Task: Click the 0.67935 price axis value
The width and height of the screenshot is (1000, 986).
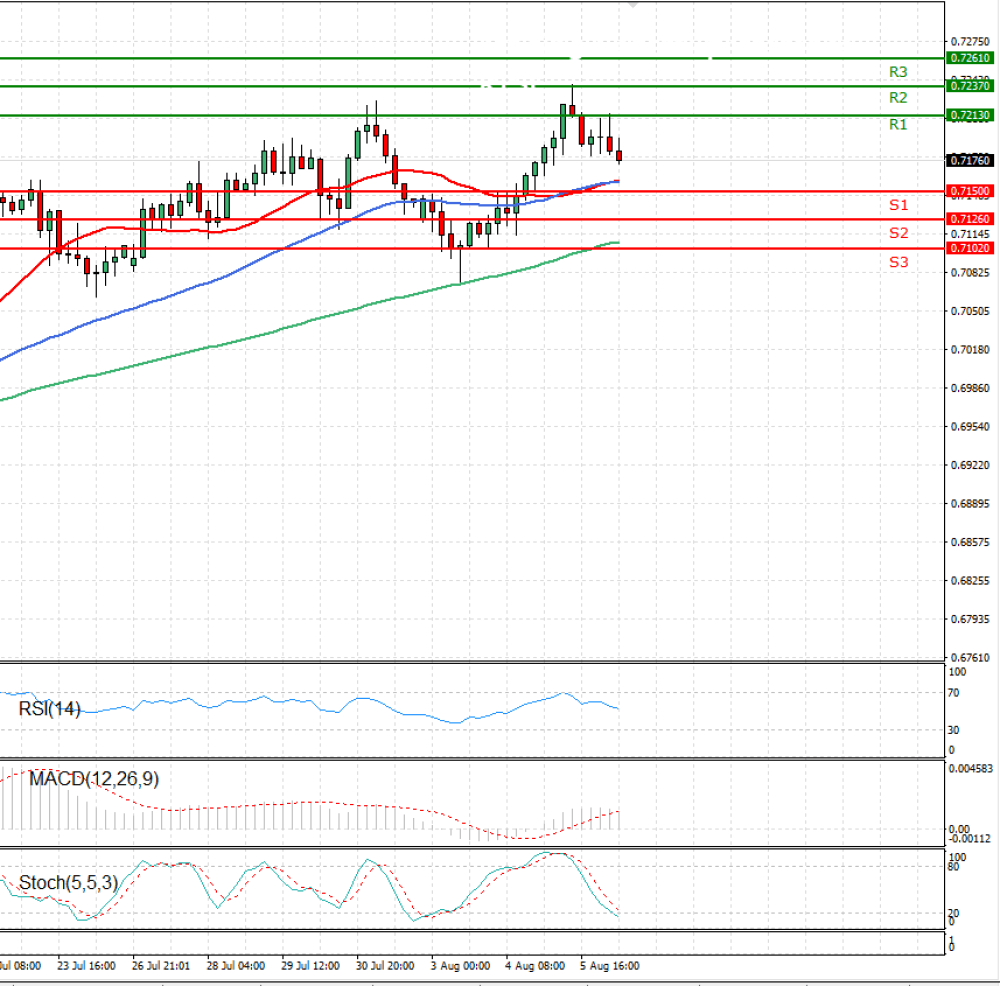Action: click(x=970, y=619)
